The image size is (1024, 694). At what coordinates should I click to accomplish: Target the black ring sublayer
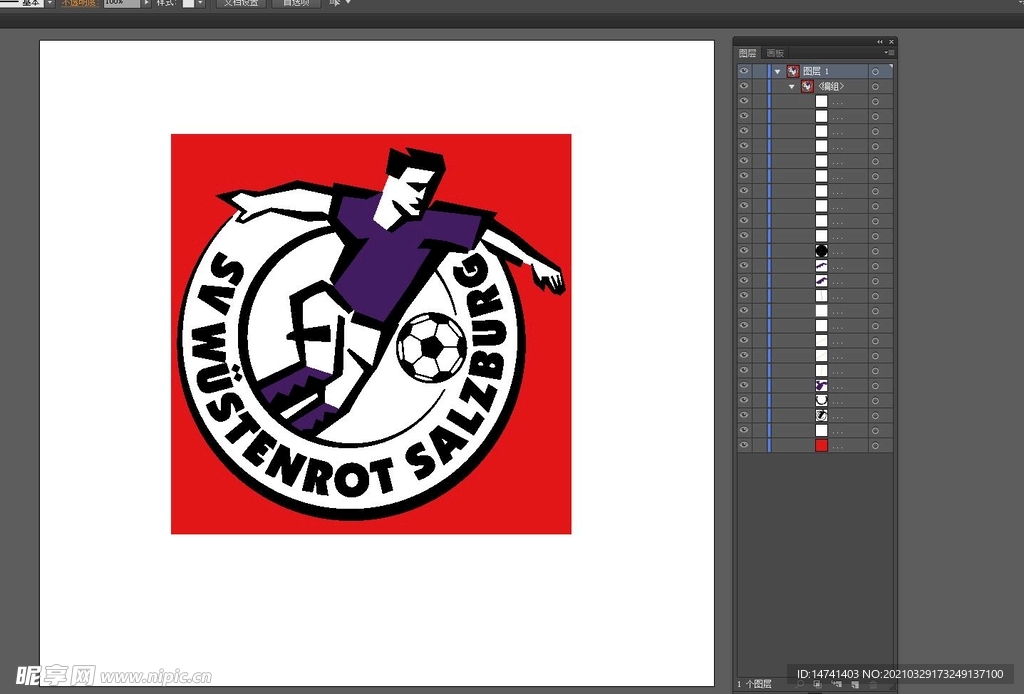875,401
